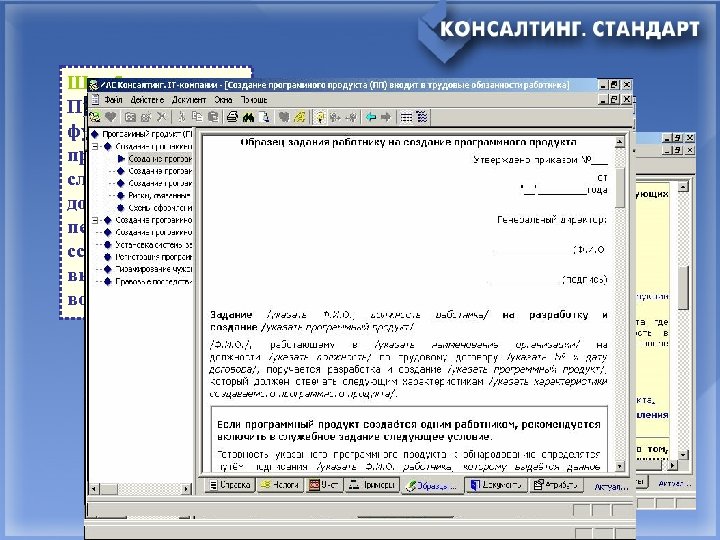Image resolution: width=720 pixels, height=540 pixels.
Task: Click the document icon left of Файл menu
Action: (x=95, y=99)
